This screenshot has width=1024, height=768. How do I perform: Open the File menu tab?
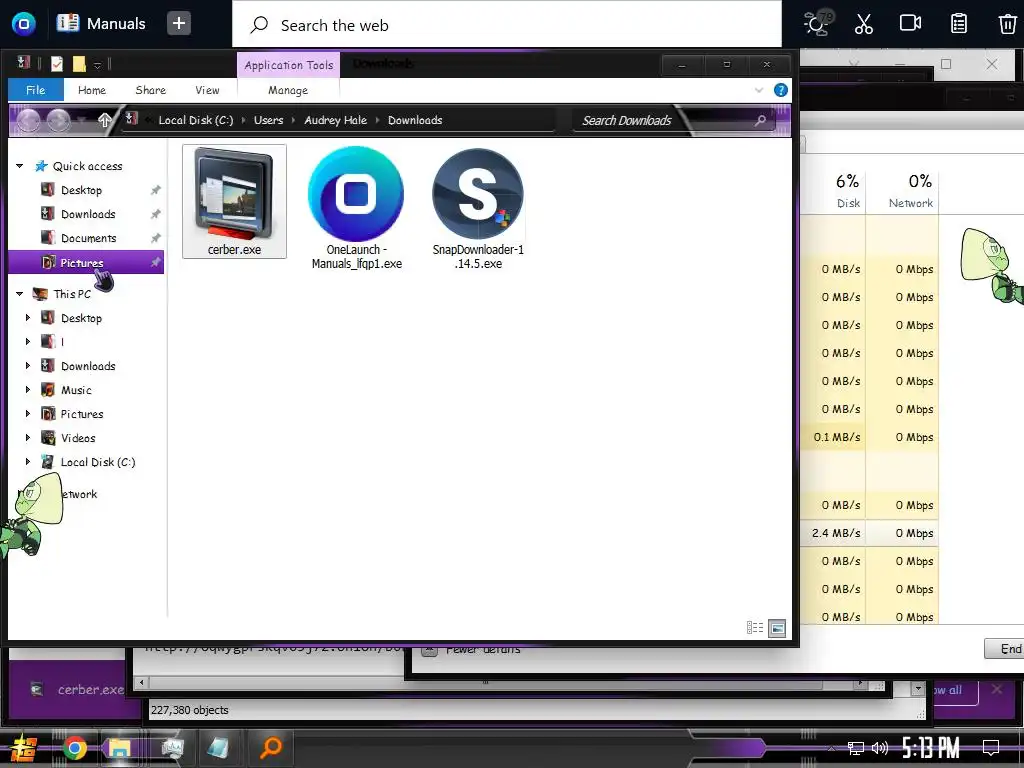click(35, 90)
